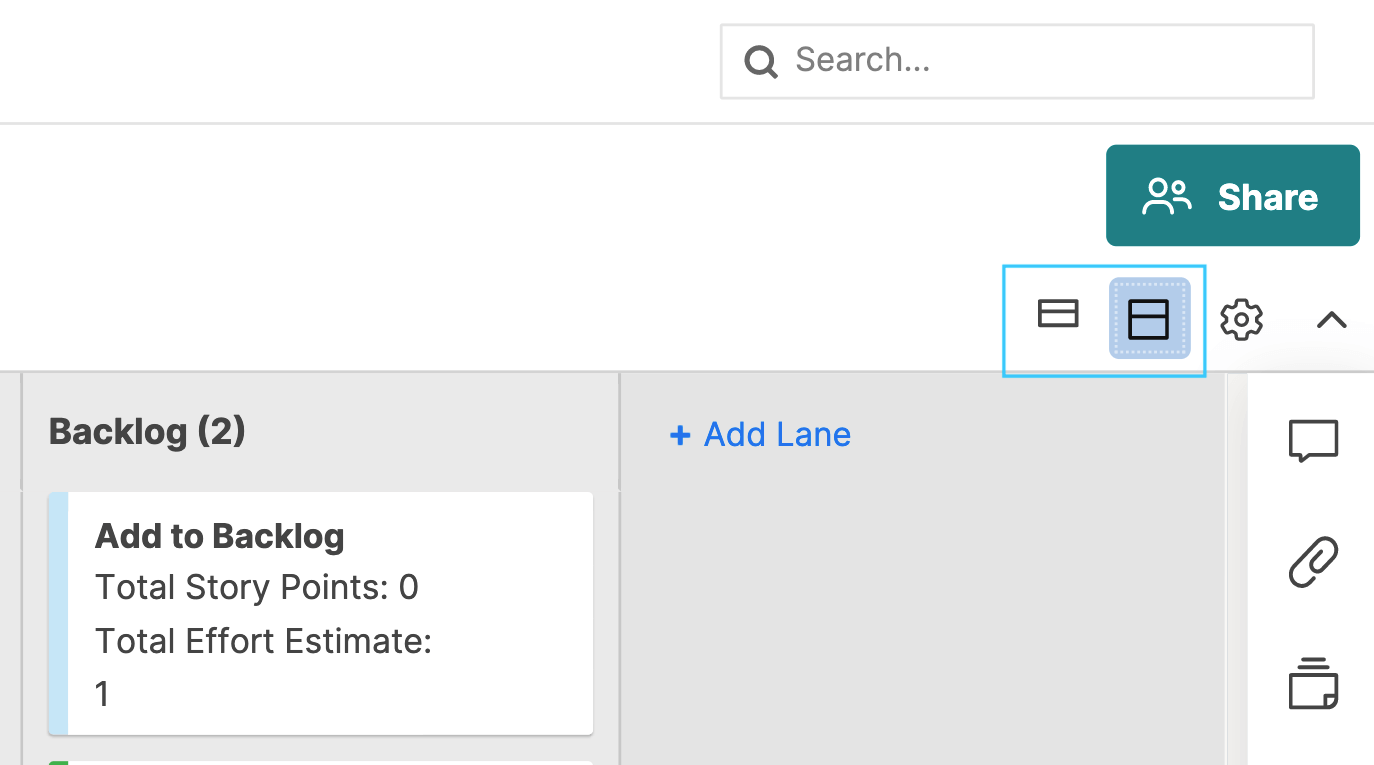Switch to the compact lane view
1374x765 pixels.
point(1058,314)
